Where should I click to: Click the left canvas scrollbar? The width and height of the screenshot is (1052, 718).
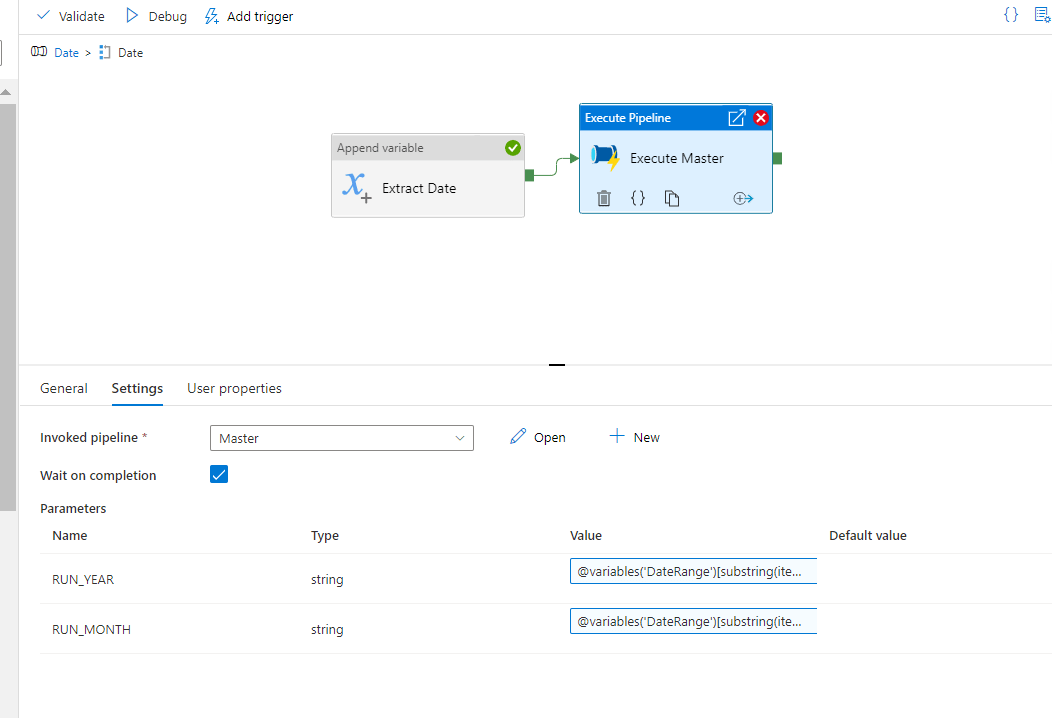7,220
